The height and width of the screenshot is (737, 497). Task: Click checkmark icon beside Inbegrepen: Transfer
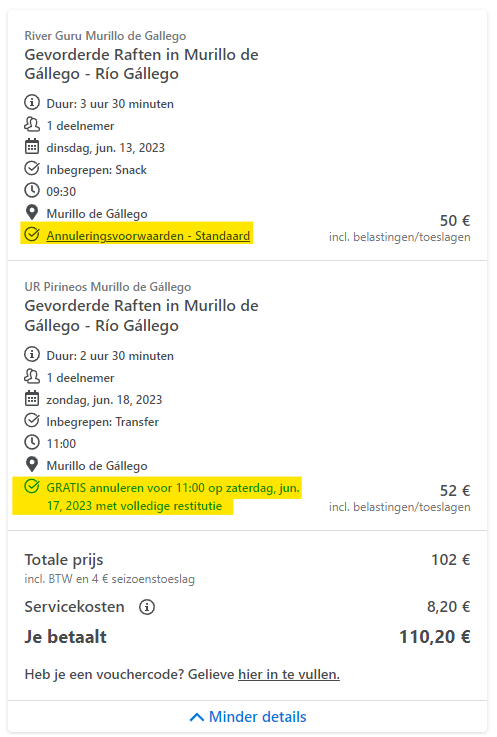click(x=32, y=420)
